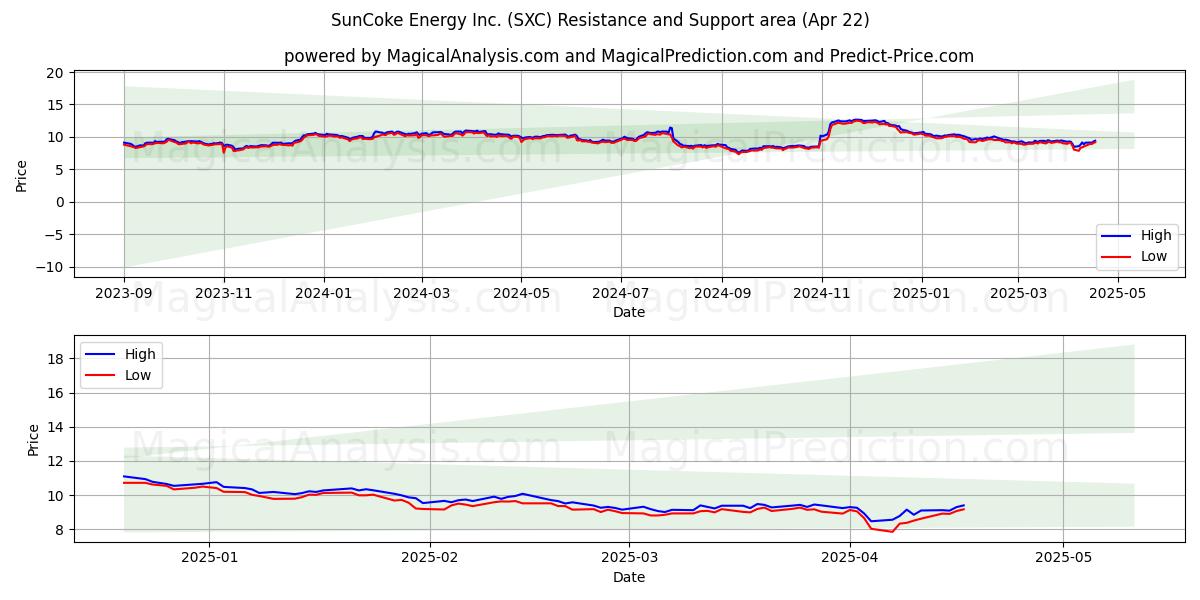Click the bottom chart y-axis value 8
1200x600 pixels.
pos(59,529)
